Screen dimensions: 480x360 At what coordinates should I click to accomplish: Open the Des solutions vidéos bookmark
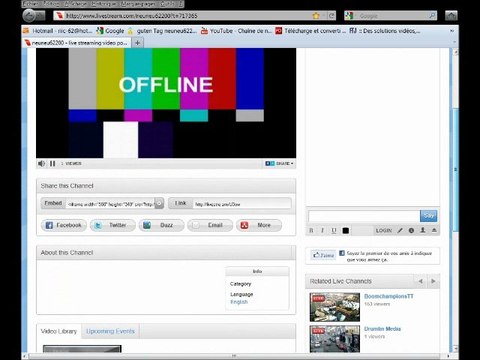pos(385,31)
